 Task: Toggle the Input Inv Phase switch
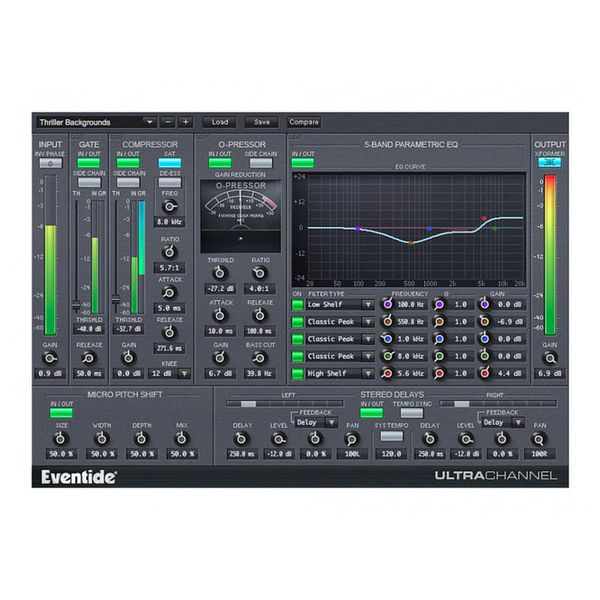click(50, 163)
